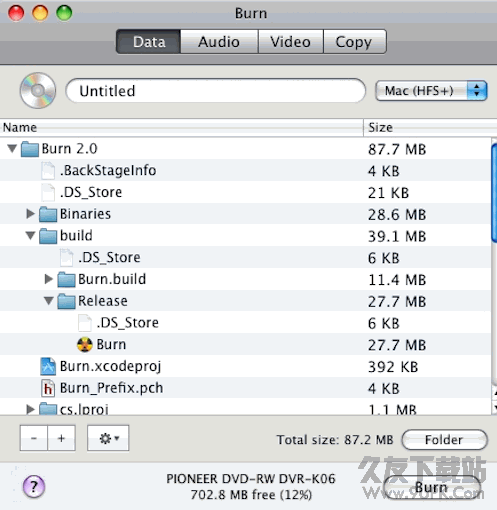This screenshot has width=497, height=510.
Task: Select the Burn application name in Release
Action: tap(111, 344)
